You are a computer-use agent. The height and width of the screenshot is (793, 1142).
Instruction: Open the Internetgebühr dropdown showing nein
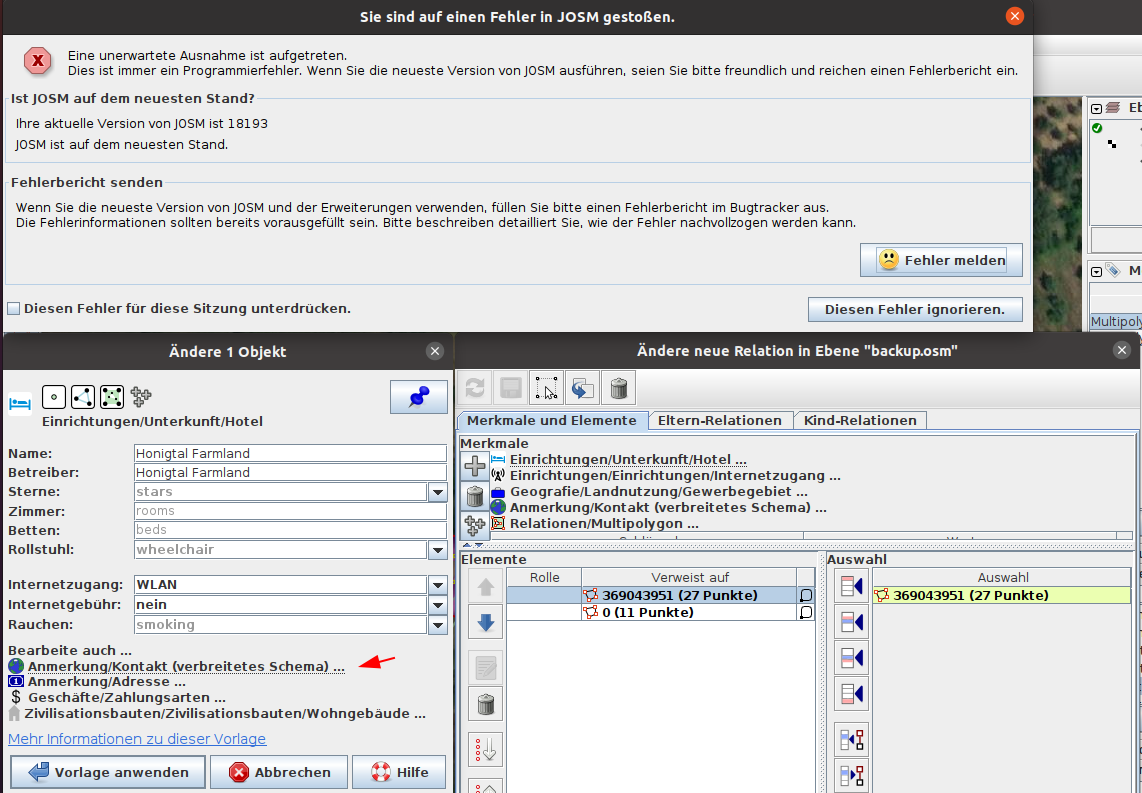[438, 604]
